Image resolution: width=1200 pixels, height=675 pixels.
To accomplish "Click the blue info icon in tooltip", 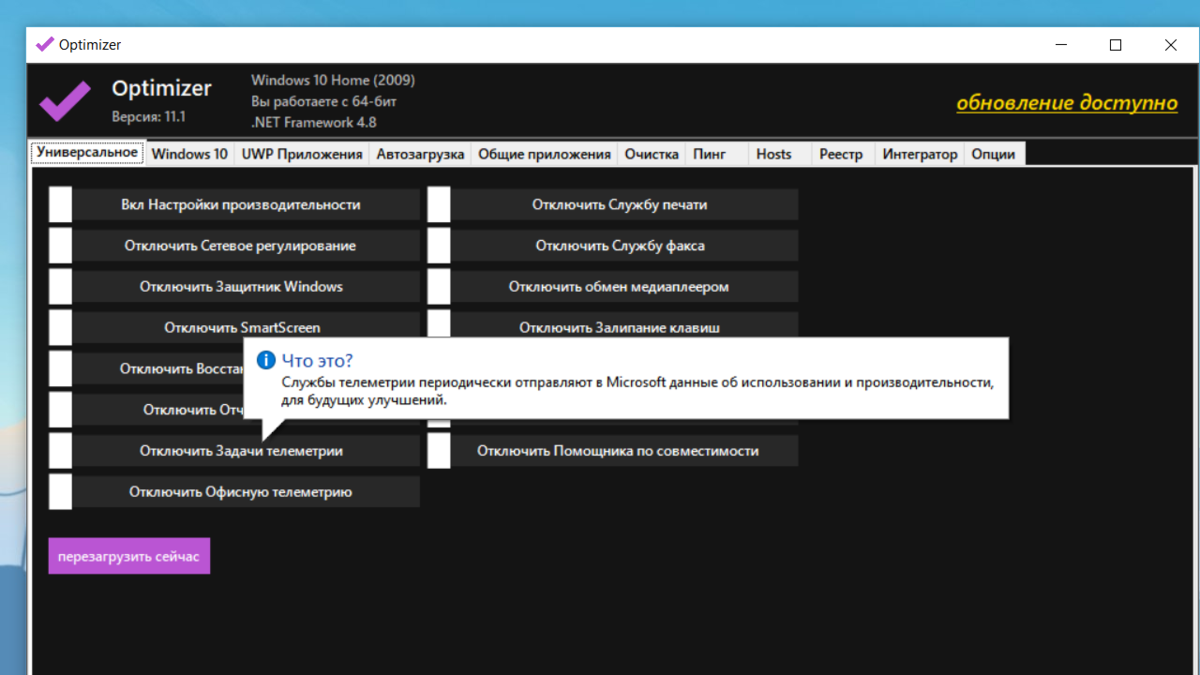I will click(x=266, y=360).
